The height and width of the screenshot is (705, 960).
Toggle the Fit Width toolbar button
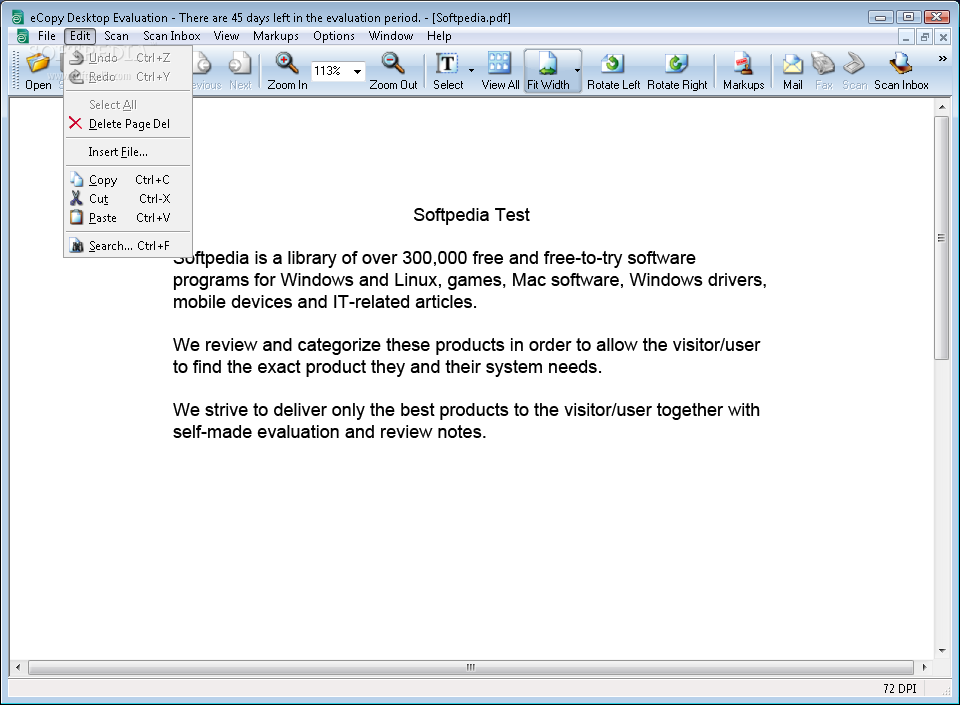[x=548, y=71]
